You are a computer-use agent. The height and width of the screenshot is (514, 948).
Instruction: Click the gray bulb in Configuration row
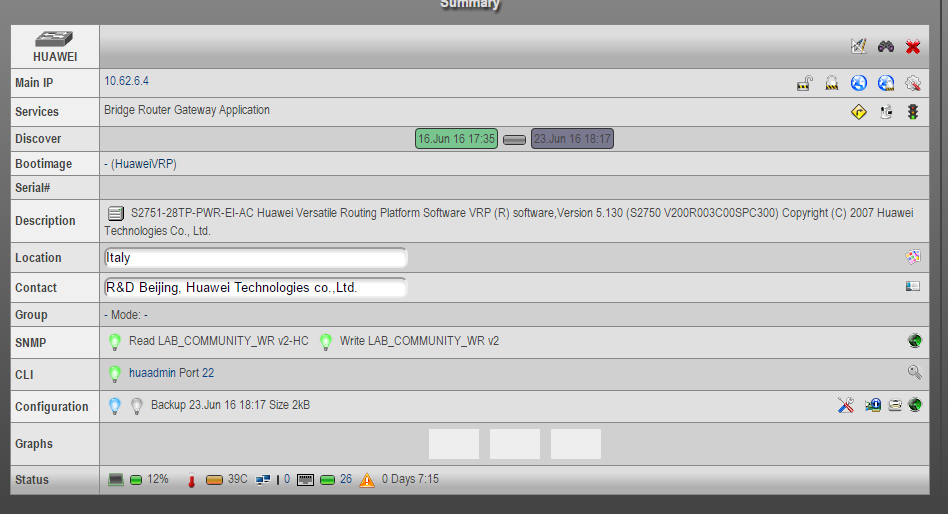pyautogui.click(x=137, y=406)
